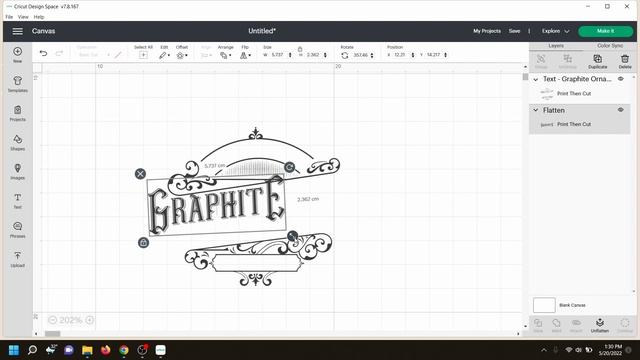The image size is (640, 360).
Task: Collapse the Text - Graphite Orna layer group
Action: [x=536, y=79]
